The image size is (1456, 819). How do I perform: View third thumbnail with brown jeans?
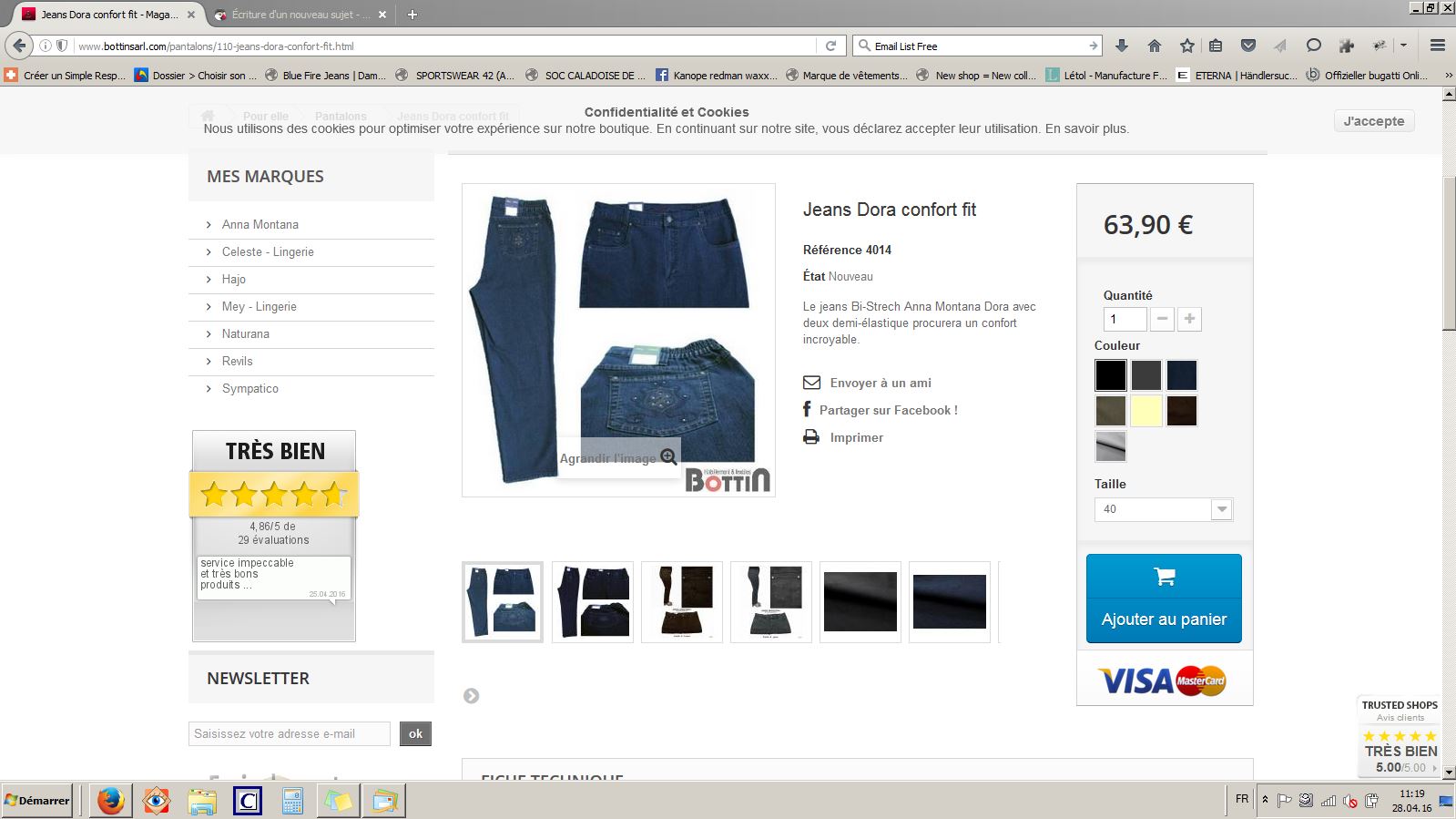click(682, 602)
